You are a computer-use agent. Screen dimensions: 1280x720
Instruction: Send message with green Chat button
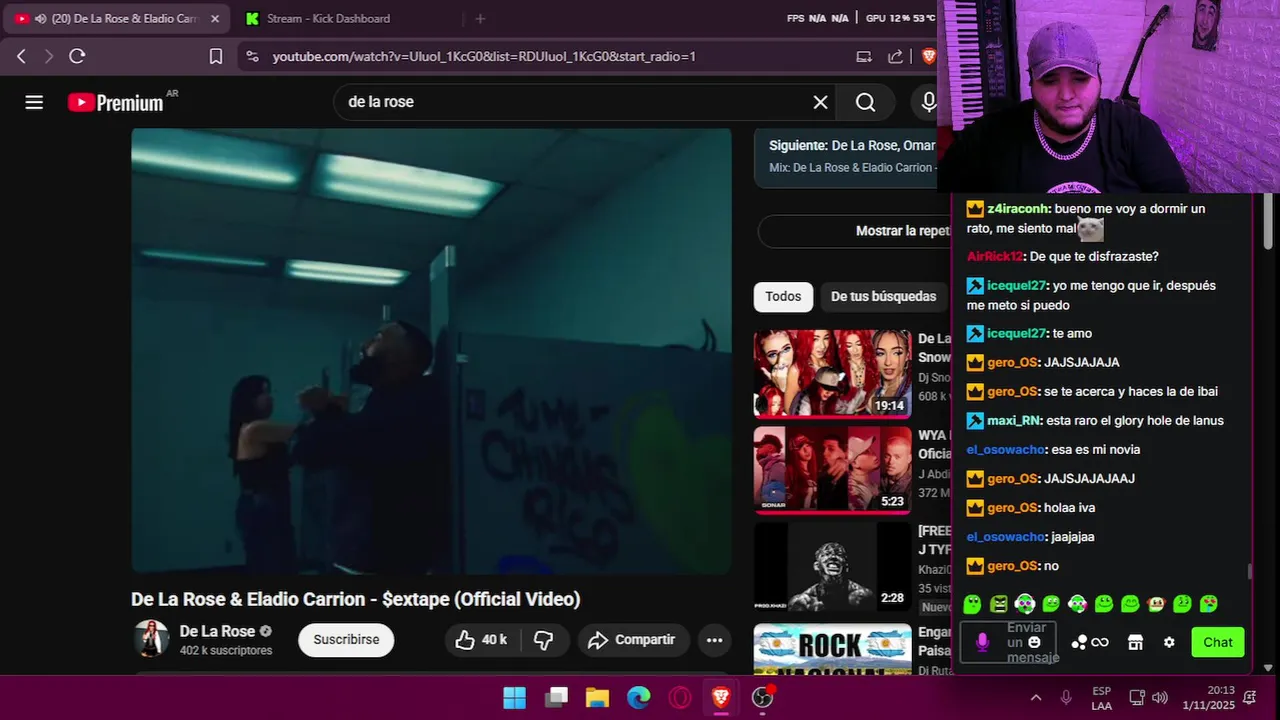1217,642
